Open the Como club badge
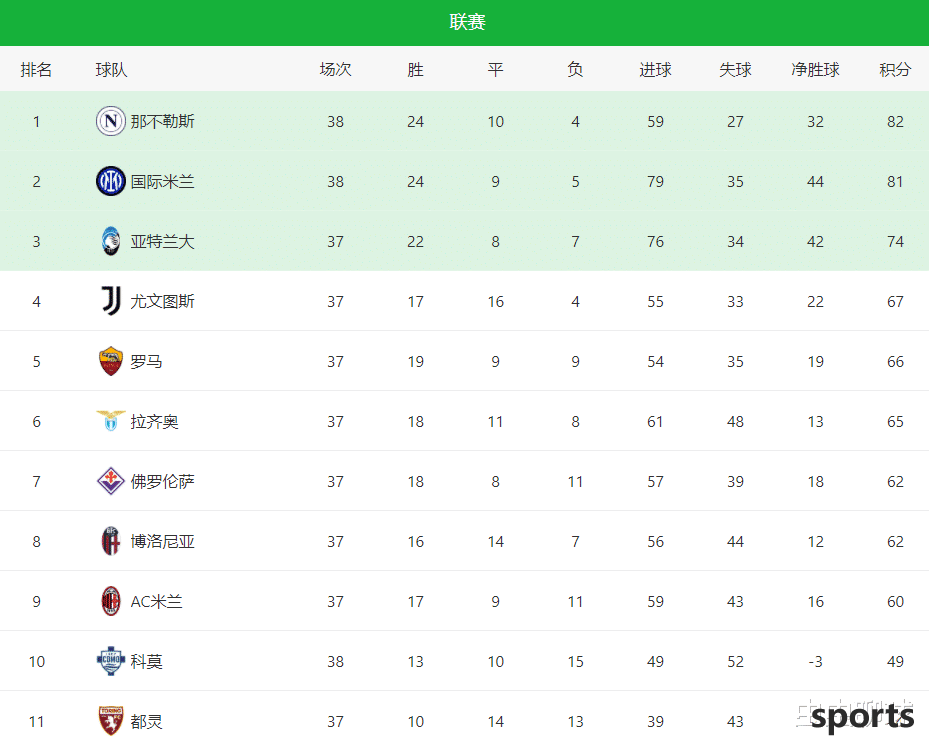 pyautogui.click(x=111, y=661)
